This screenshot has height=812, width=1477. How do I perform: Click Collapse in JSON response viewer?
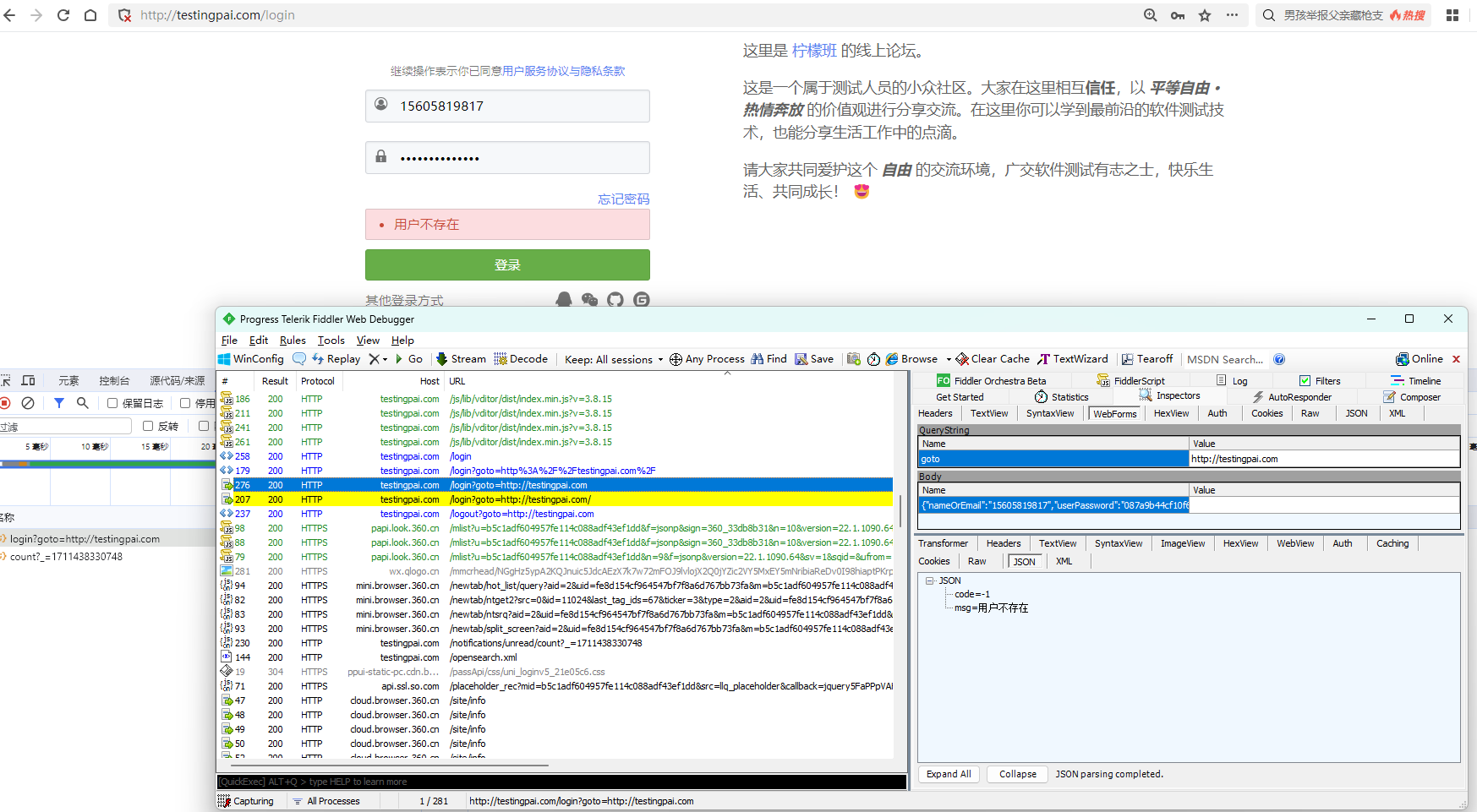(1017, 774)
